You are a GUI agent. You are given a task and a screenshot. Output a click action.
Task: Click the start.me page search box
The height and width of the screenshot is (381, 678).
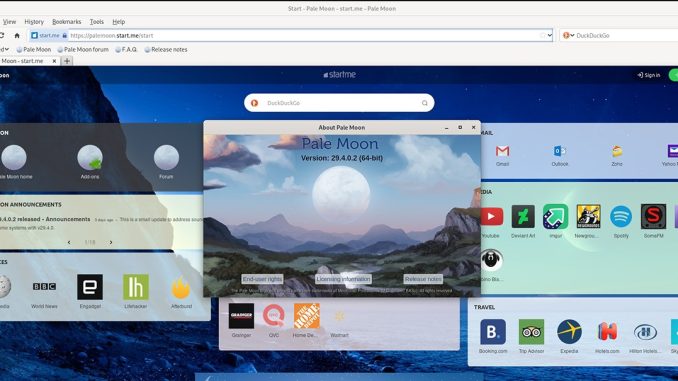[339, 103]
